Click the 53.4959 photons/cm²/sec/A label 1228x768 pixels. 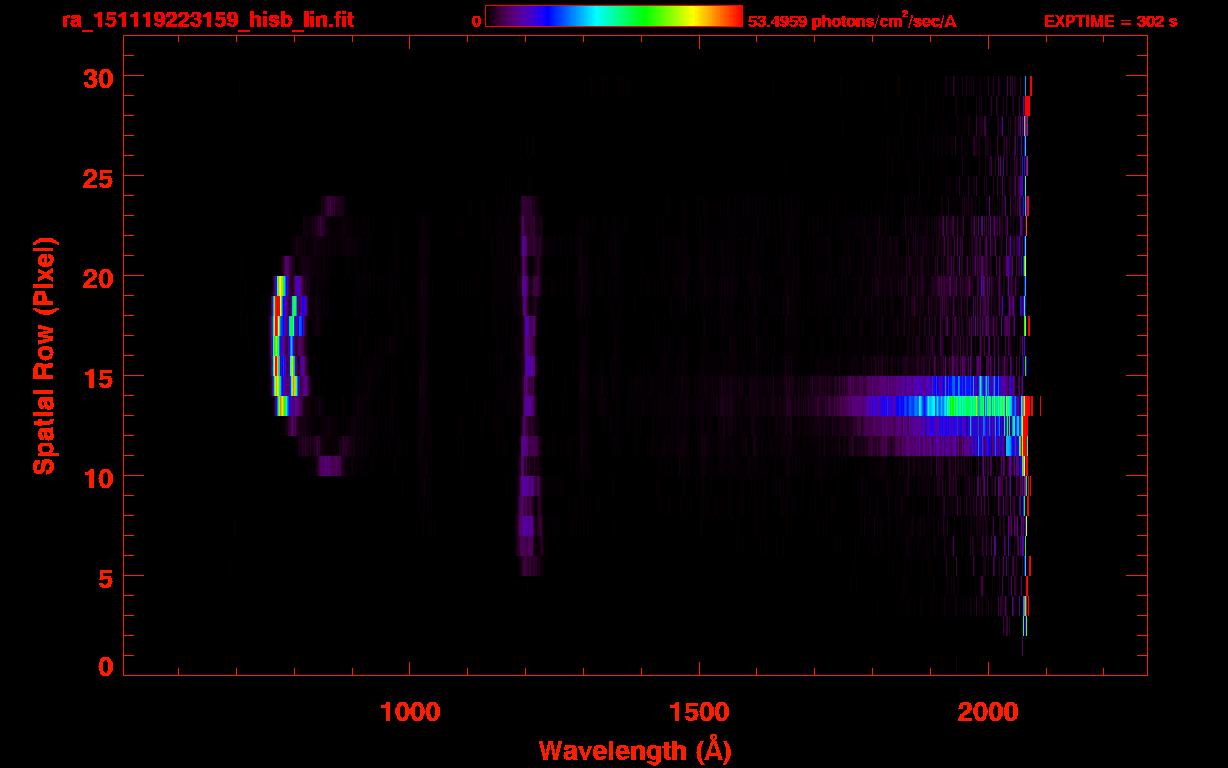(852, 21)
